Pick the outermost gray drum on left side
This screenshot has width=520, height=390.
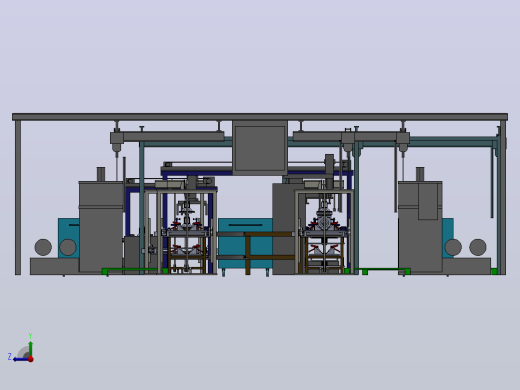click(x=43, y=247)
